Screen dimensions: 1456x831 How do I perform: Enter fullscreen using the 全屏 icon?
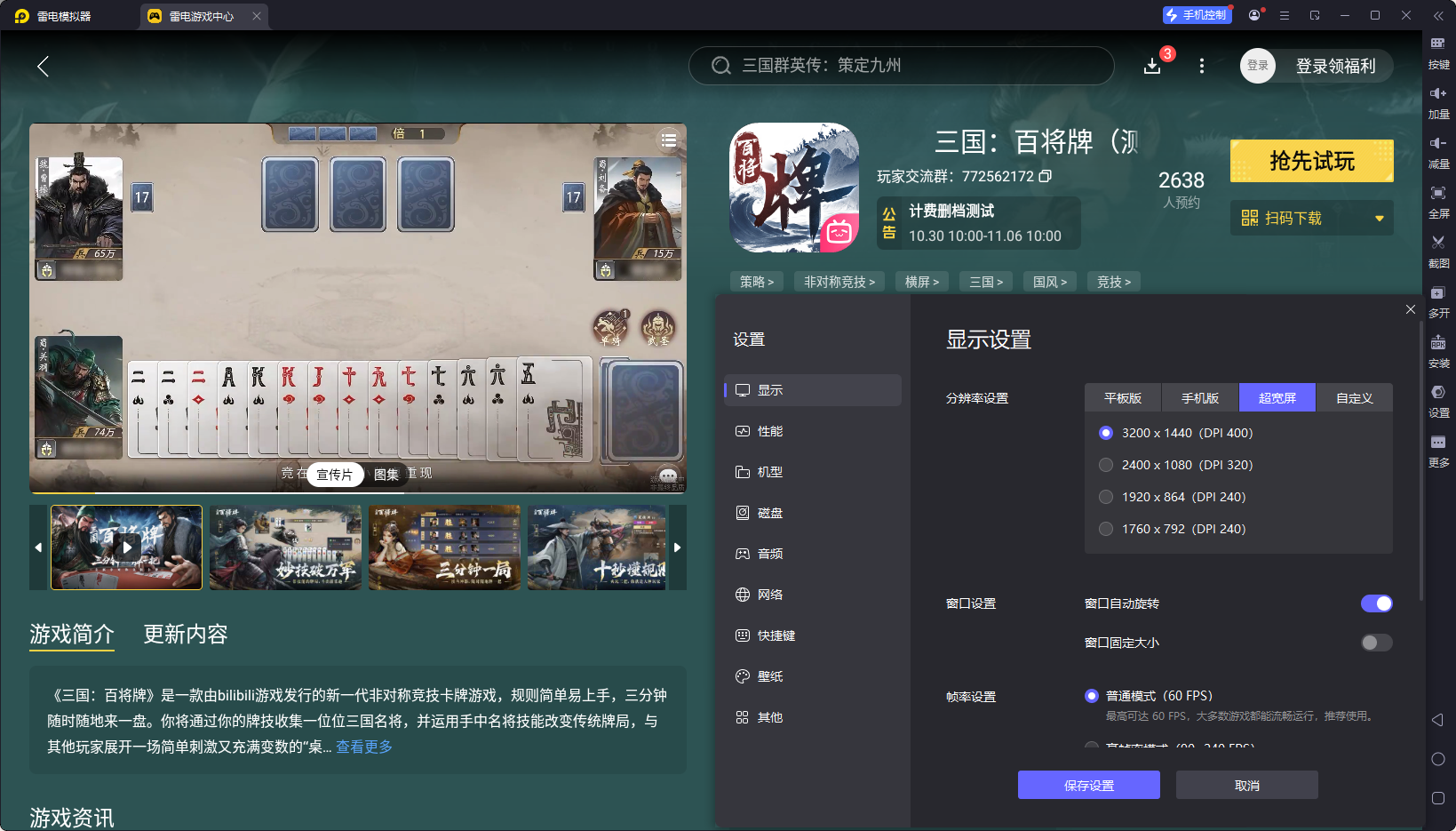coord(1439,202)
